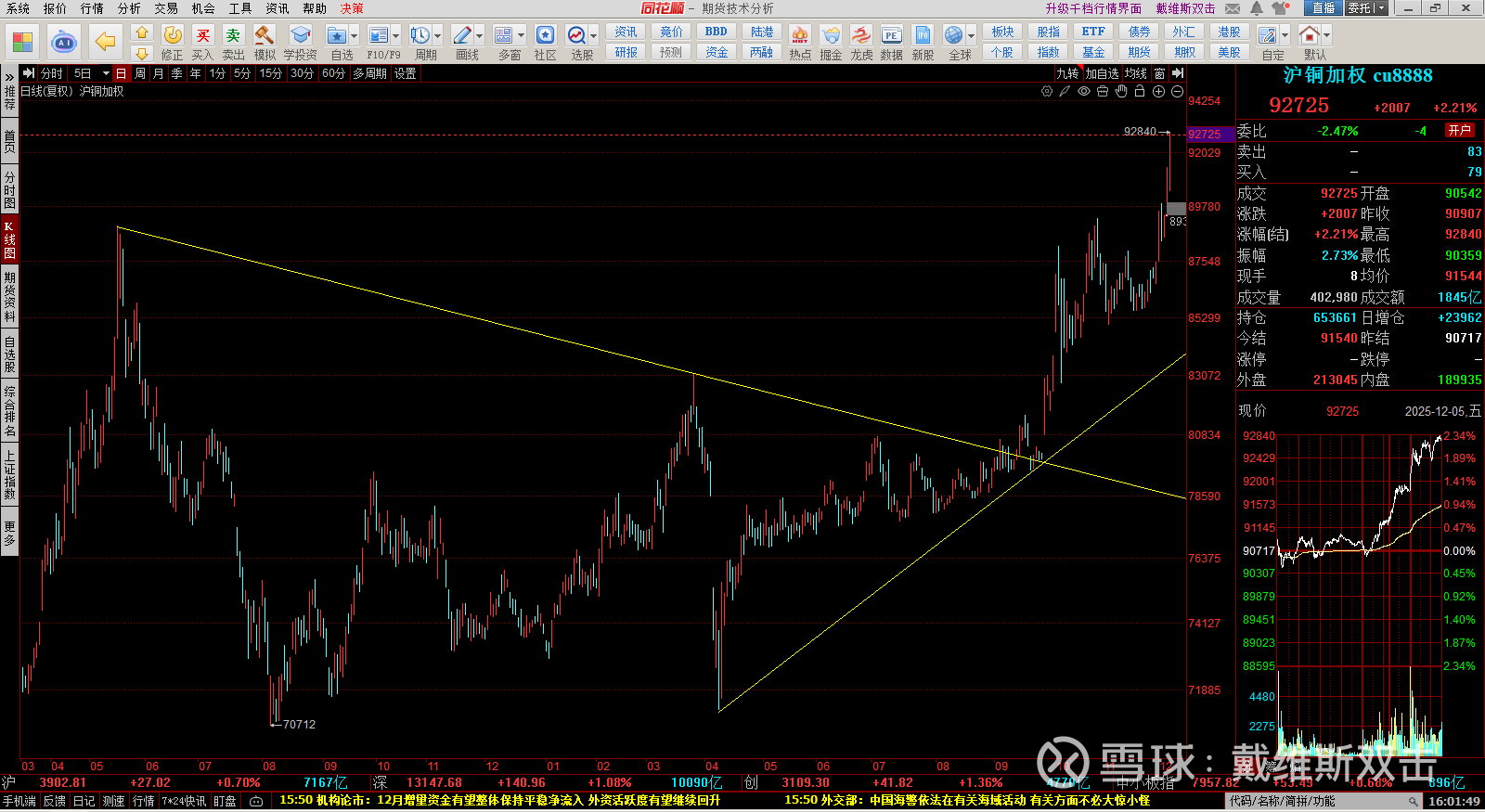This screenshot has height=812, width=1485.
Task: Toggle chart visibility eye icon
Action: (x=1083, y=92)
